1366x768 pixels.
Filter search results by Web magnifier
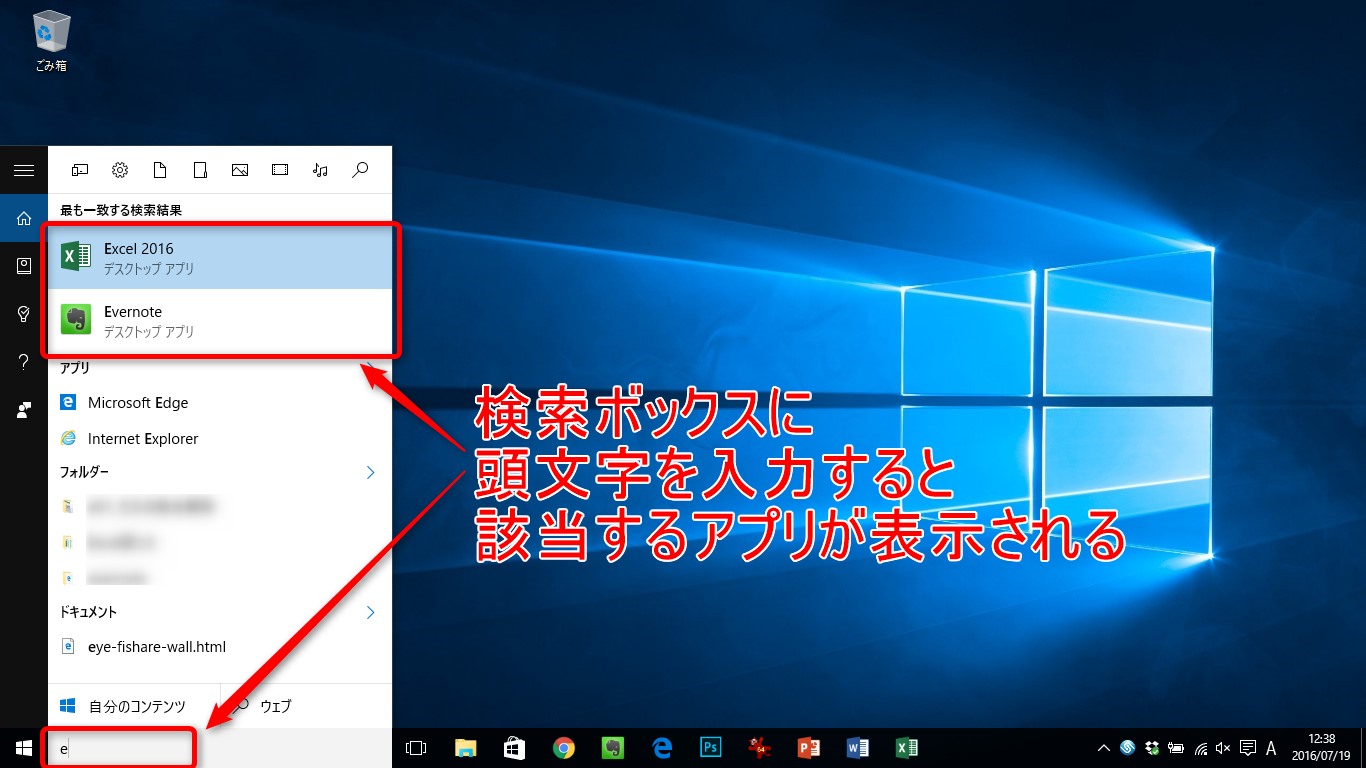click(x=361, y=170)
